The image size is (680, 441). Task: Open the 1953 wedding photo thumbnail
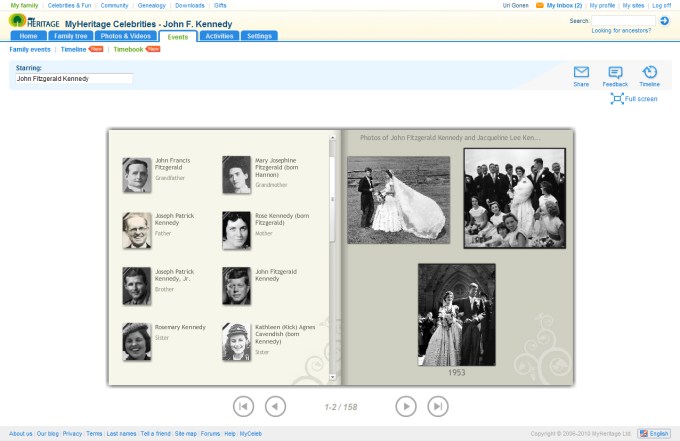click(456, 314)
